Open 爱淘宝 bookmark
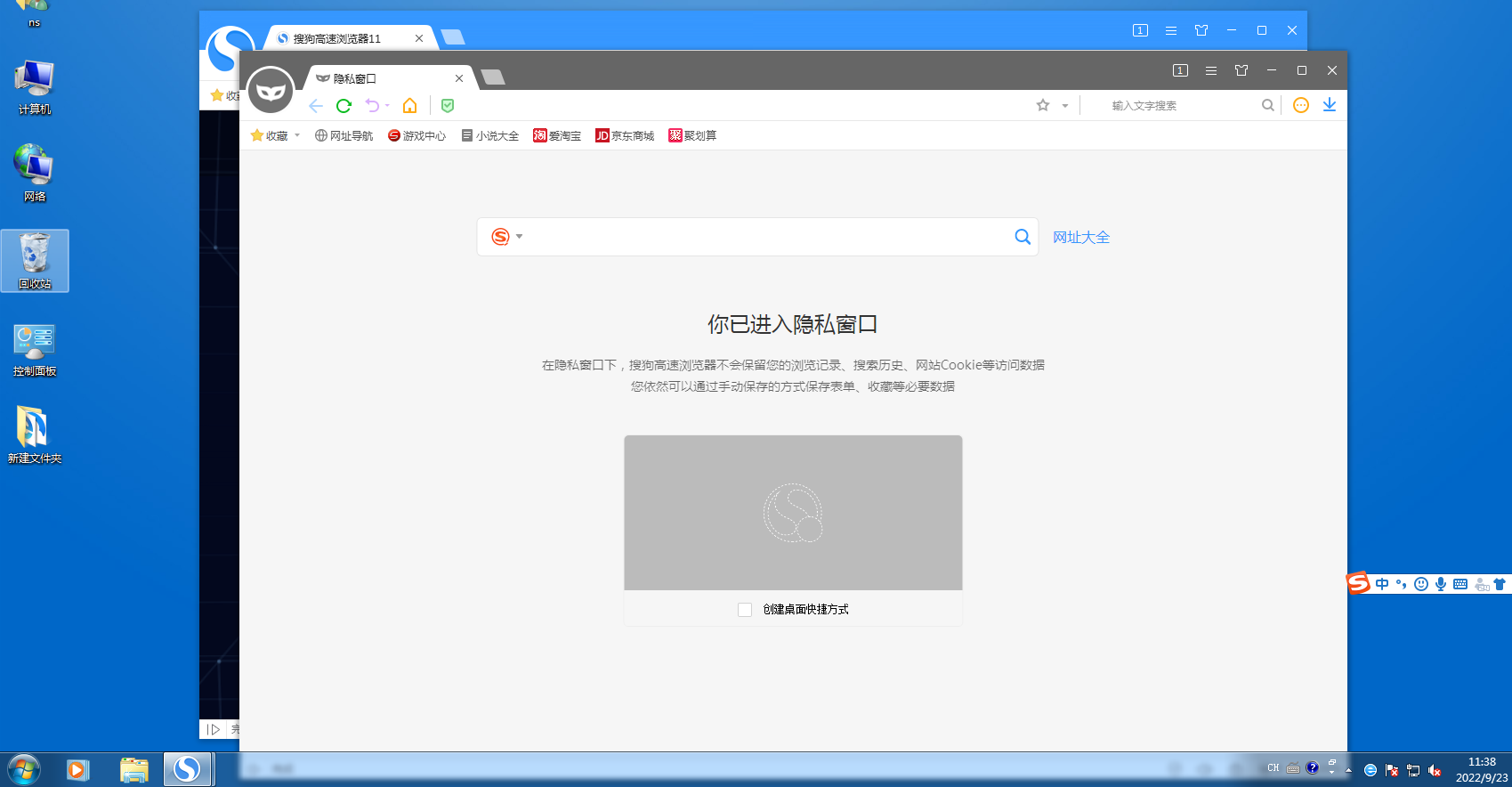The image size is (1512, 787). tap(557, 135)
